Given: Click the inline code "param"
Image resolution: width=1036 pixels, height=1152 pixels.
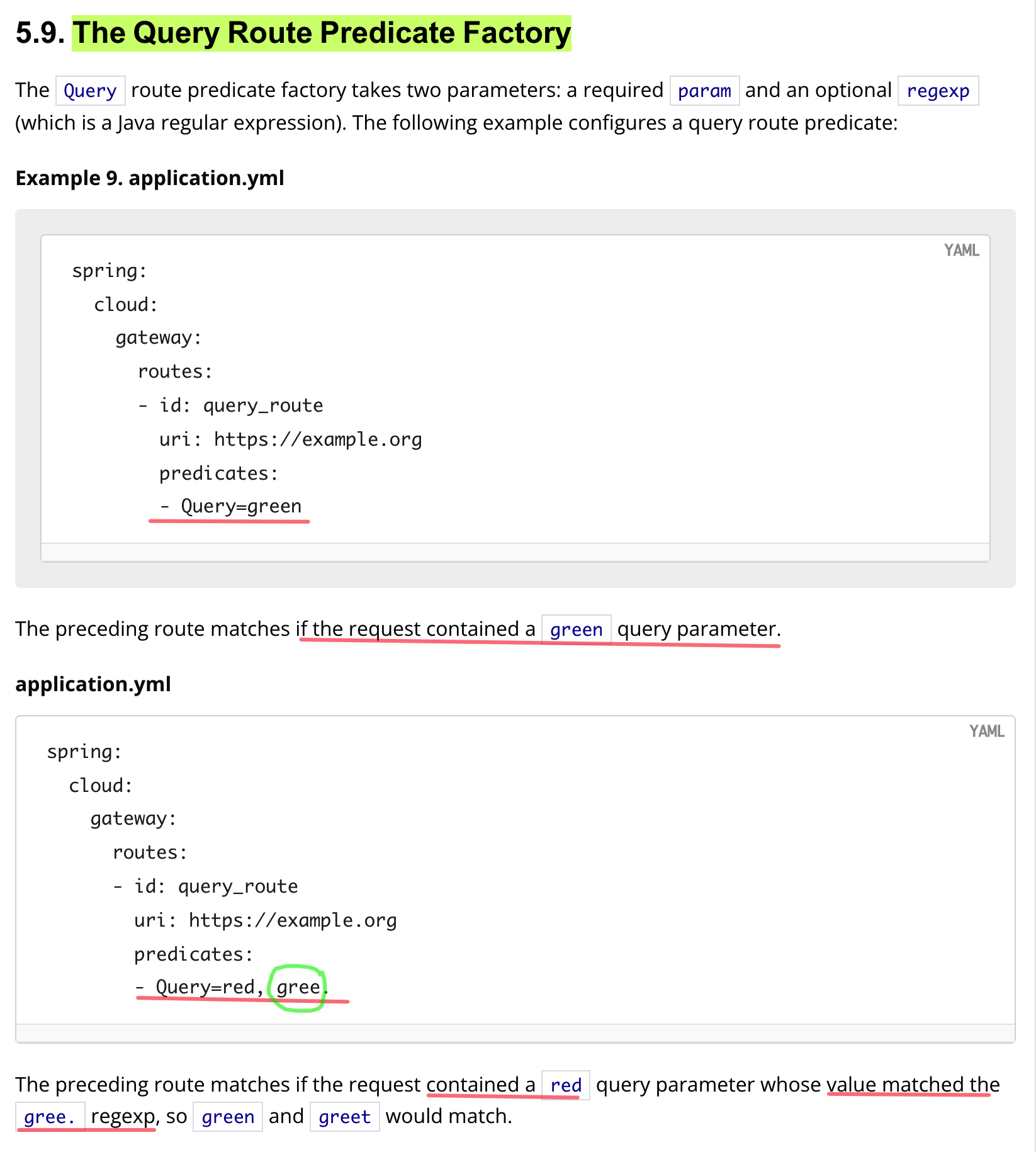Looking at the screenshot, I should click(704, 91).
